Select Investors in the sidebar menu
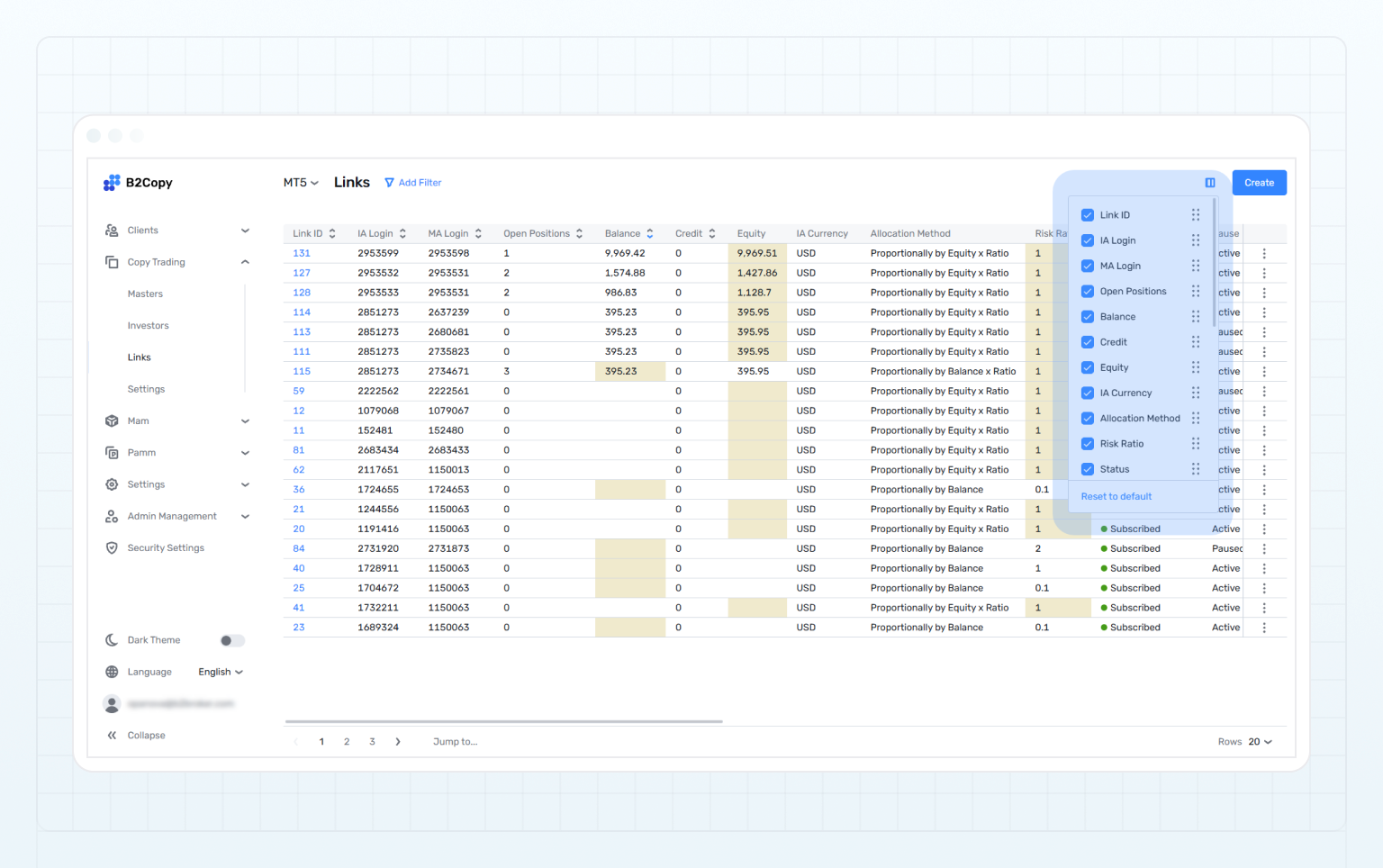This screenshot has width=1383, height=868. click(149, 325)
